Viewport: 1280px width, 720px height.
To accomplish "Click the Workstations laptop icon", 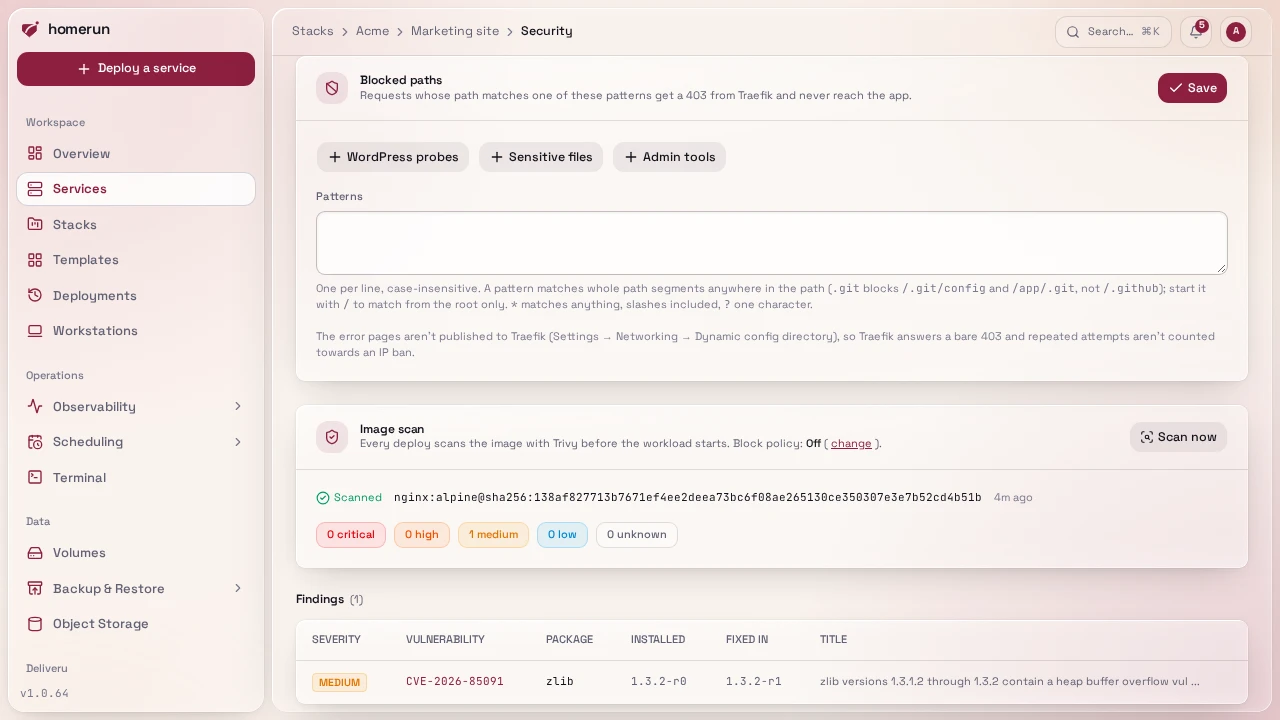I will pos(35,331).
